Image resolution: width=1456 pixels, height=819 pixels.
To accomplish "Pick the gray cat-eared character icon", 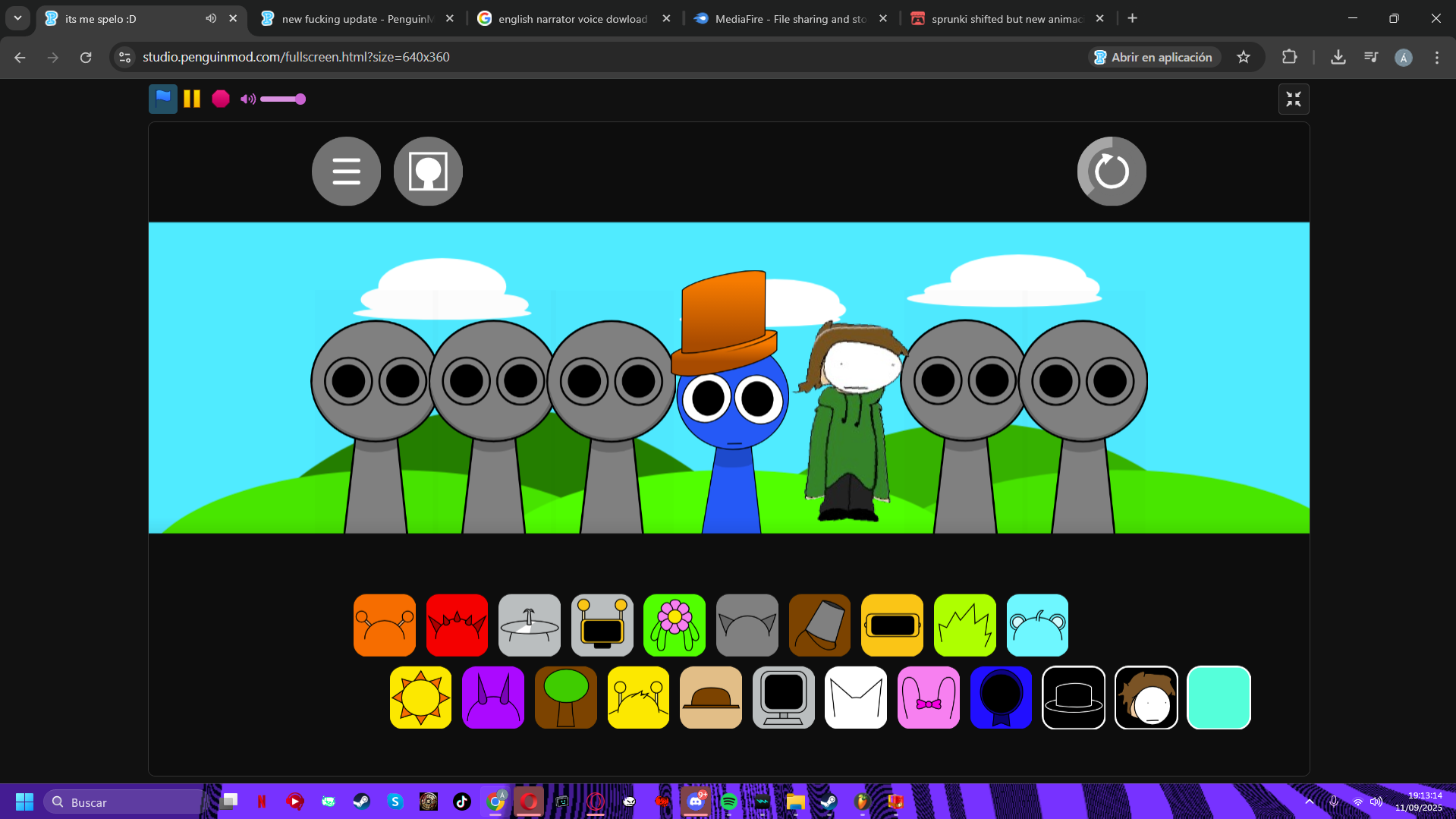I will 747,625.
